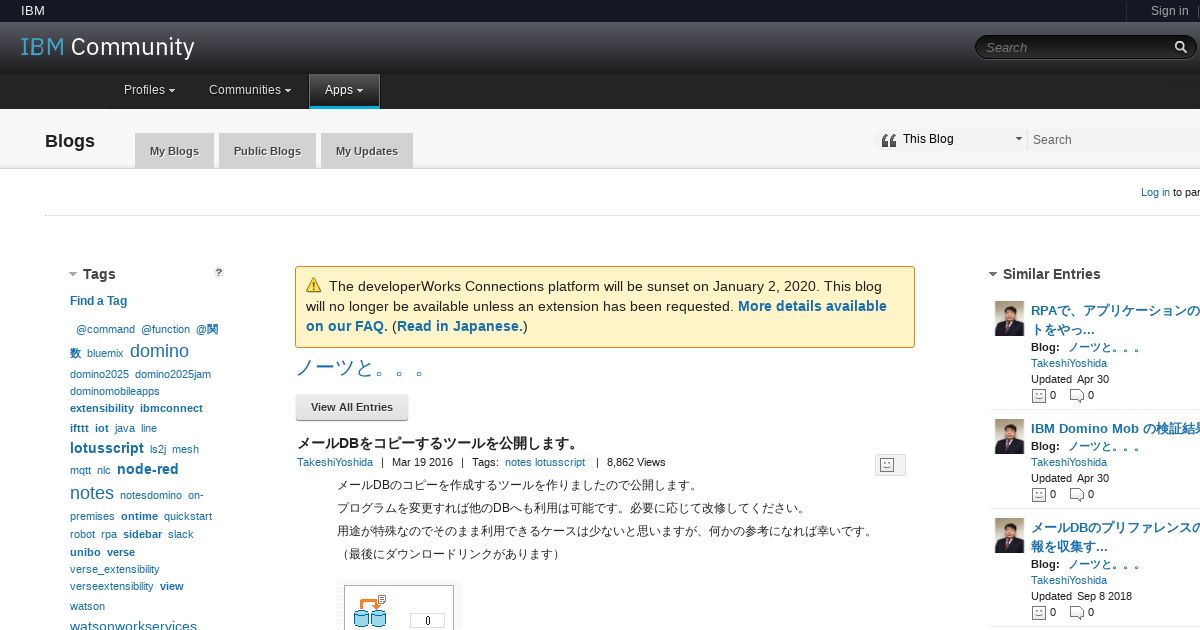Click the blog Search input field
Image resolution: width=1200 pixels, height=630 pixels.
[1114, 140]
